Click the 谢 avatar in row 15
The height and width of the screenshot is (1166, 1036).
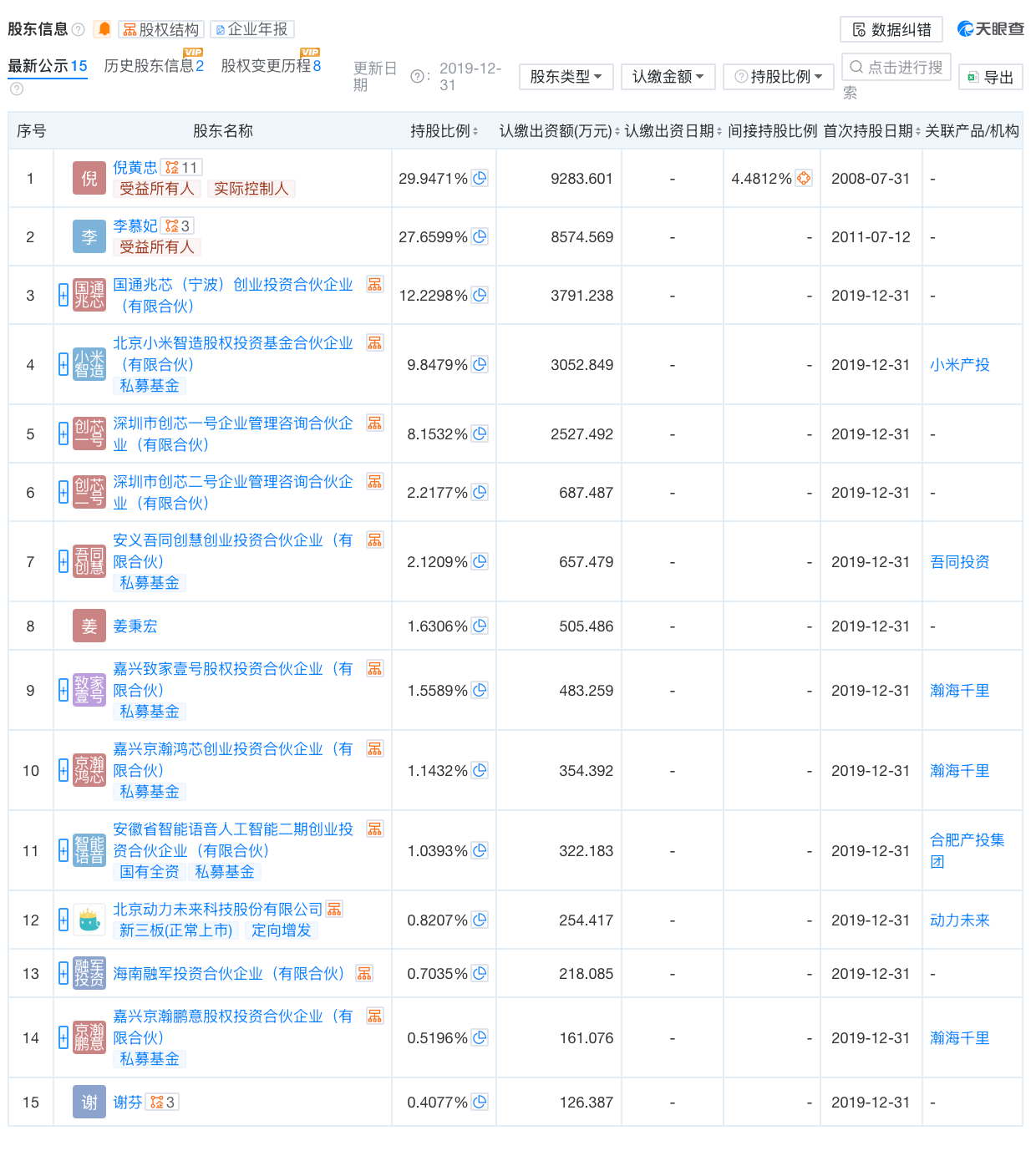(x=89, y=1102)
